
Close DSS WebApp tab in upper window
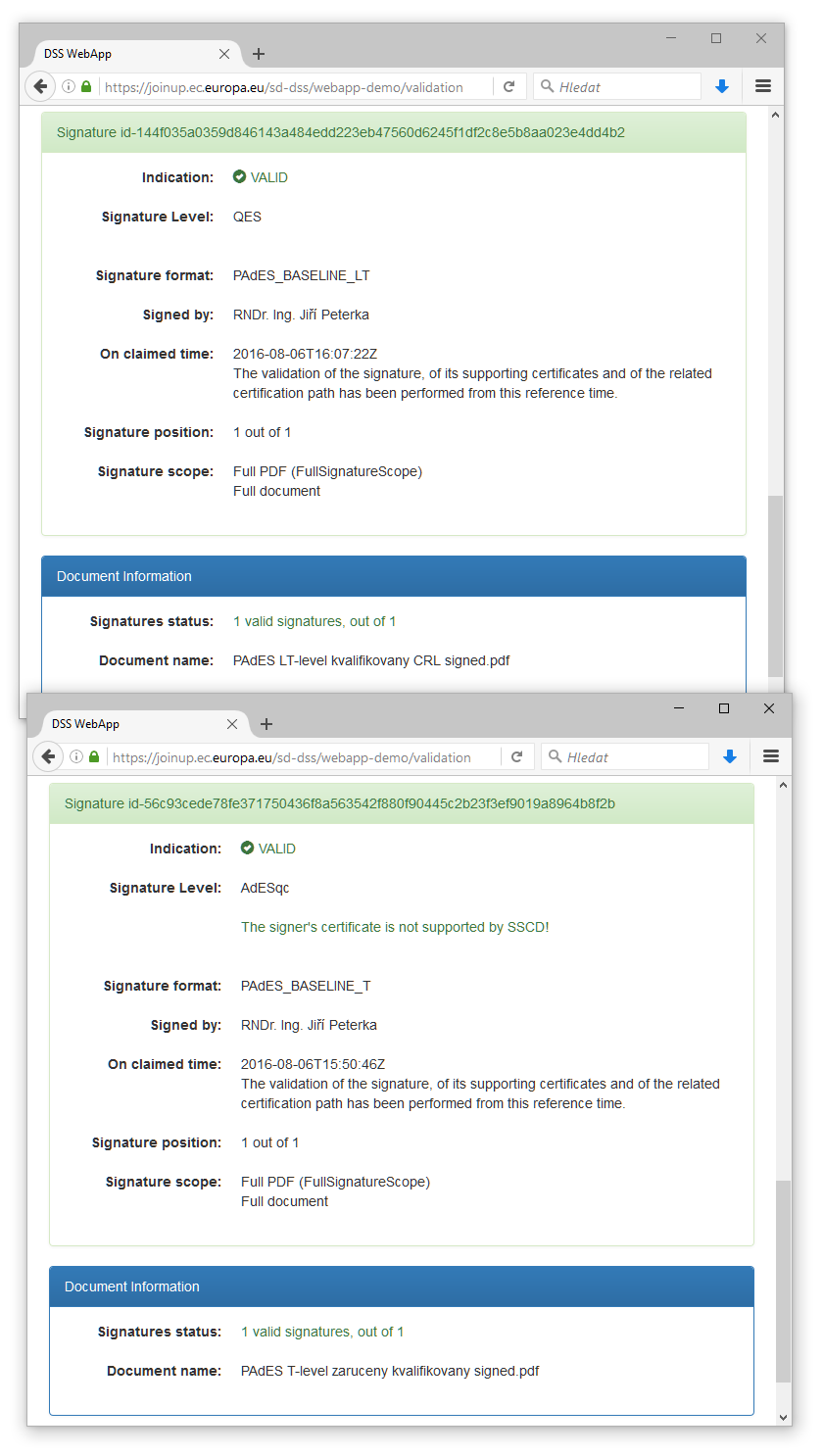pyautogui.click(x=224, y=54)
